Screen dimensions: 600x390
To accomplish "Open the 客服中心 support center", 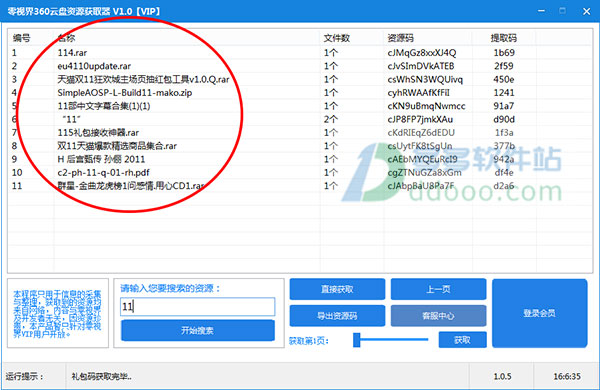I will pyautogui.click(x=438, y=316).
